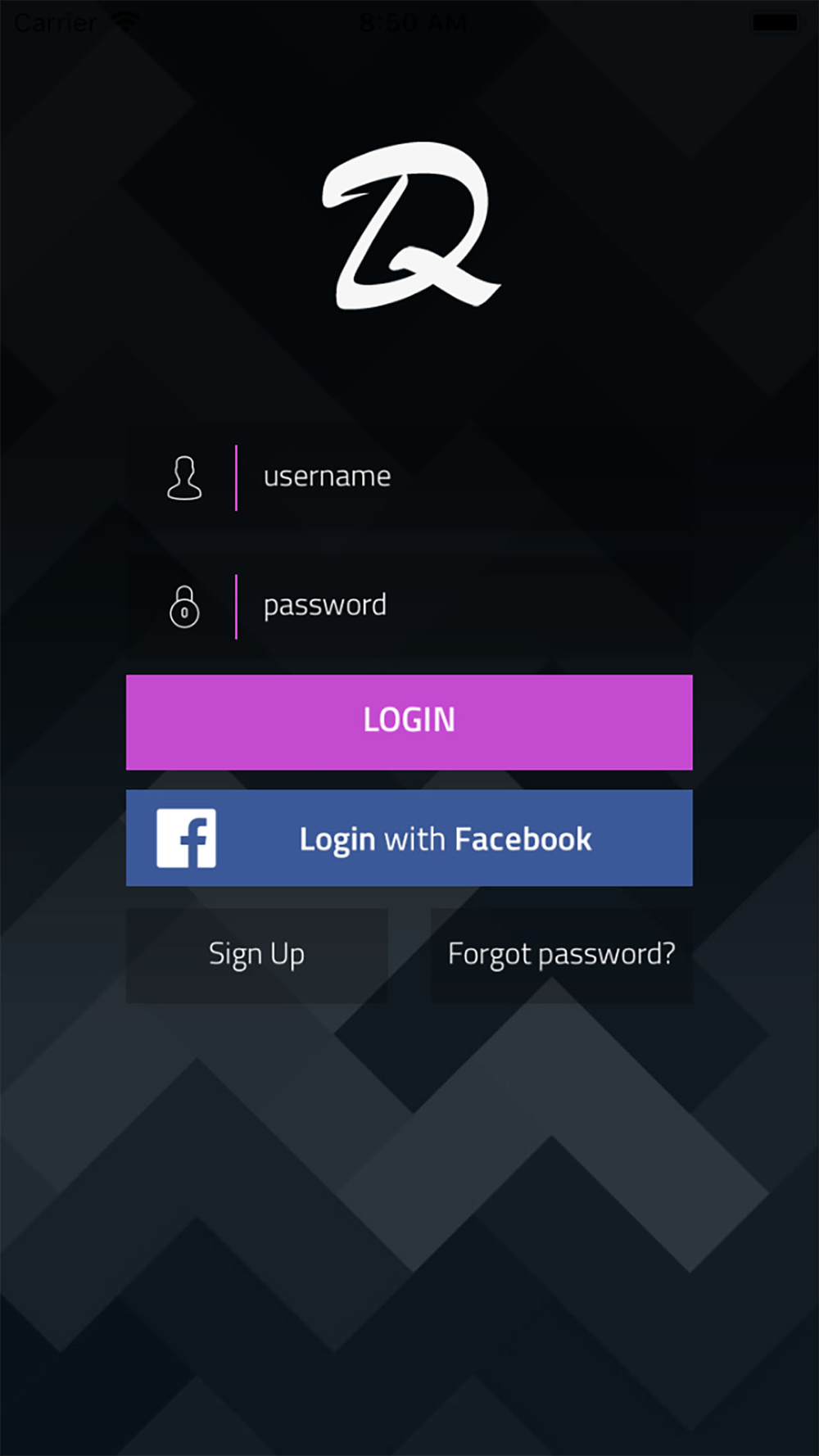The height and width of the screenshot is (1456, 819).
Task: Click the user silhouette icon
Action: pyautogui.click(x=184, y=478)
